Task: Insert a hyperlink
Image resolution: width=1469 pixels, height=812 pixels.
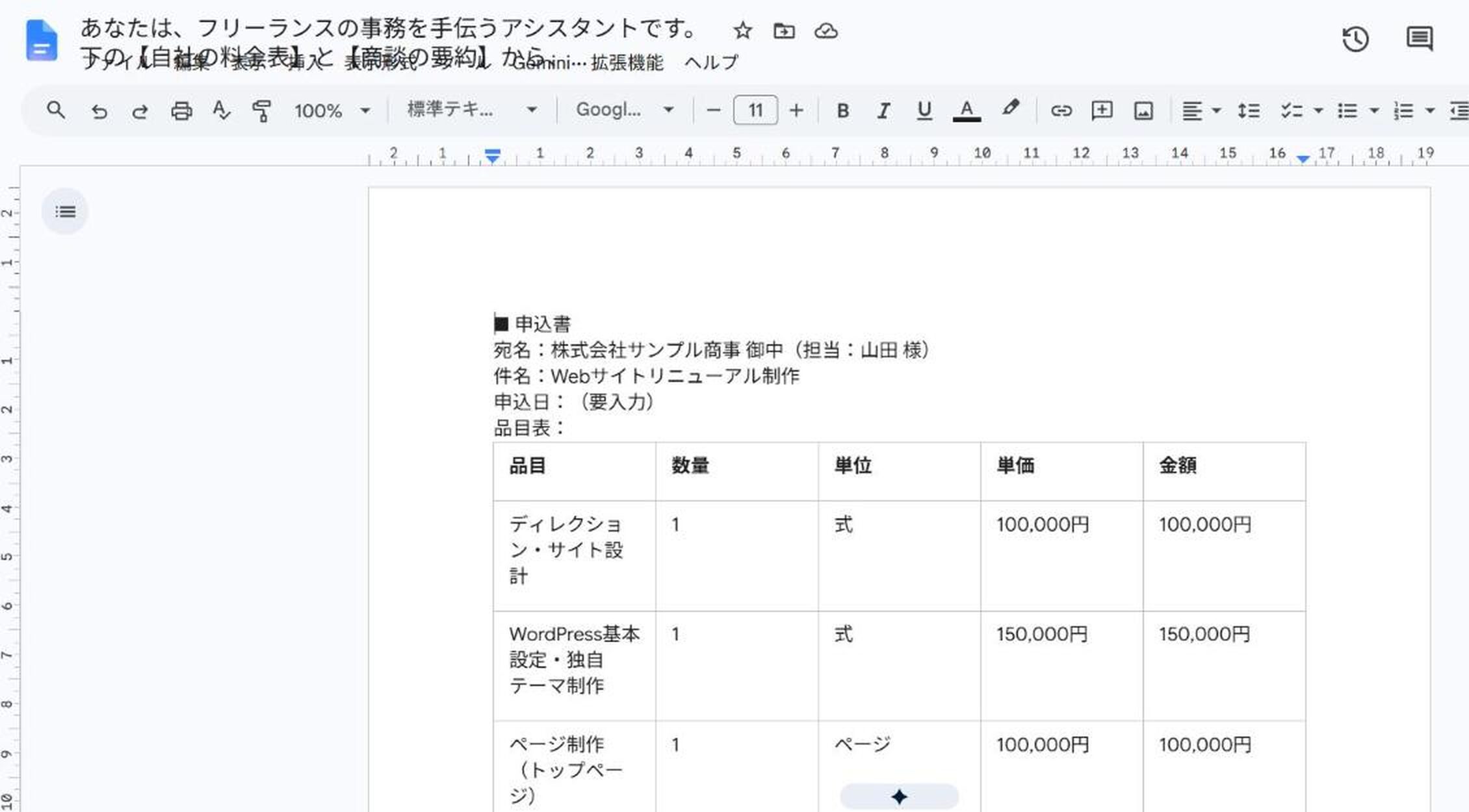Action: tap(1061, 111)
